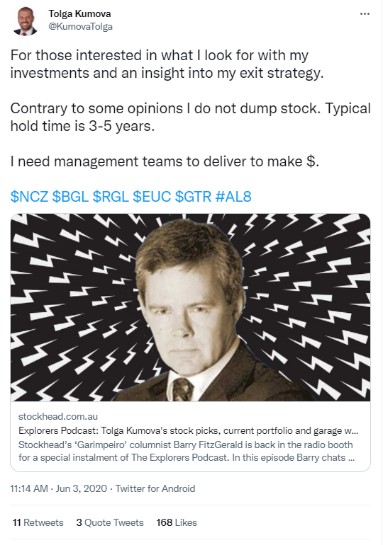
Task: Click the Garimpeiro columnist description text
Action: pyautogui.click(x=187, y=451)
